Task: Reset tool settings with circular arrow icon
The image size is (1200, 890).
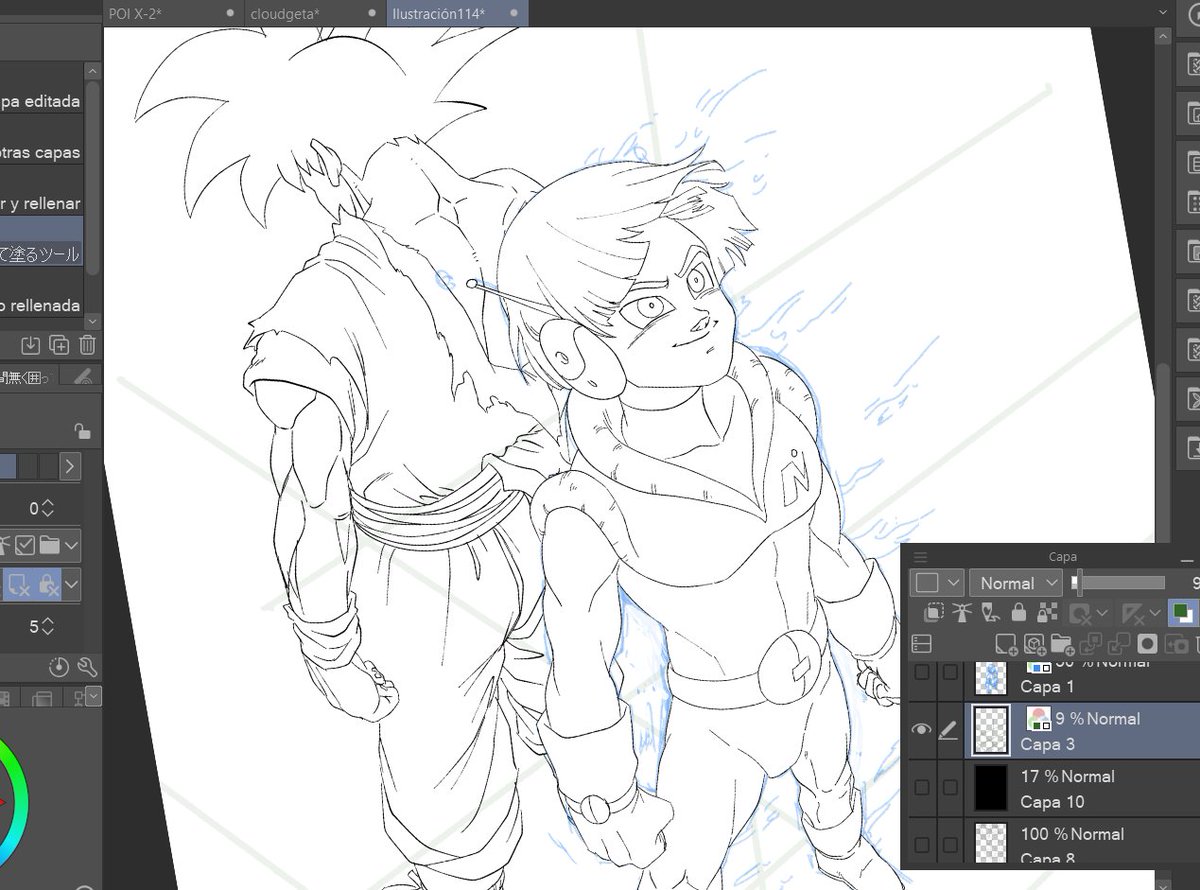Action: [x=59, y=667]
